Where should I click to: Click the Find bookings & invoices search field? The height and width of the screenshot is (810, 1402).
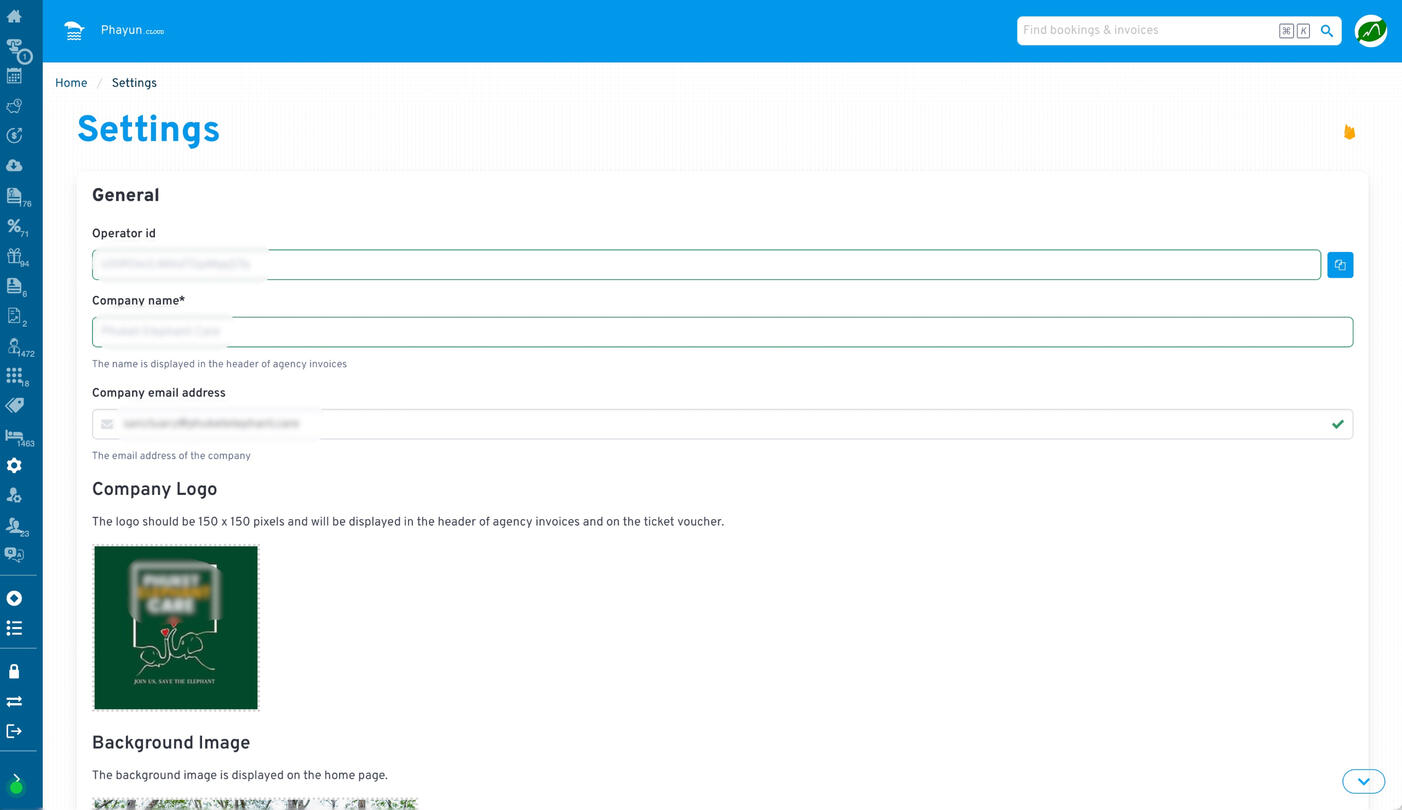point(1145,31)
